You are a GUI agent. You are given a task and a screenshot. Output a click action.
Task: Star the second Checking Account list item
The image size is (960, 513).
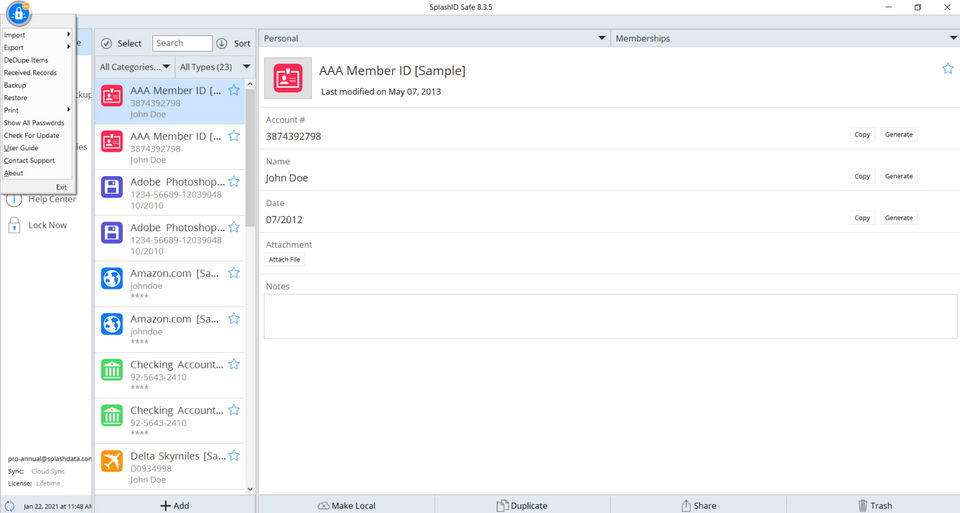point(234,410)
